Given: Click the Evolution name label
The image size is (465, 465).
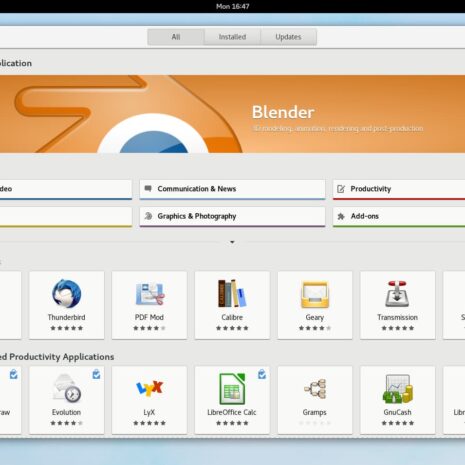Looking at the screenshot, I should click(x=66, y=412).
